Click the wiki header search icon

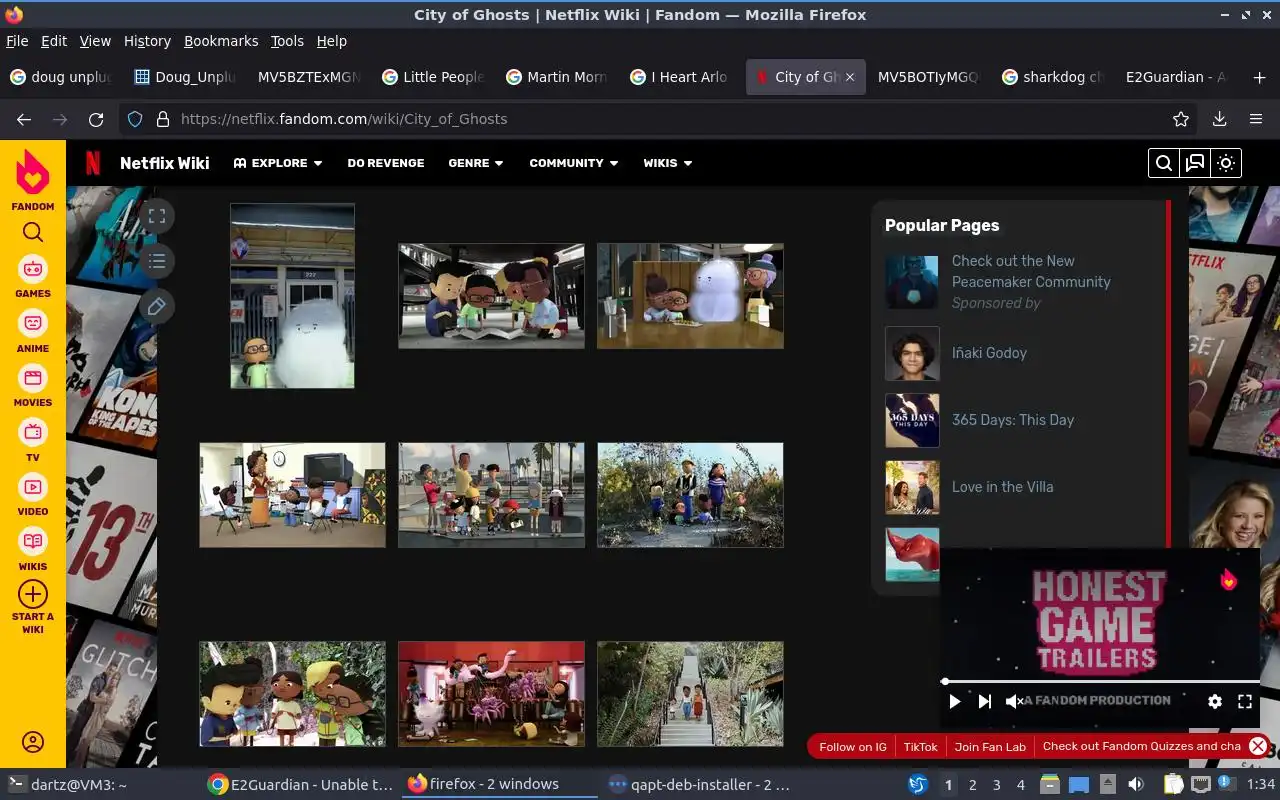click(x=1163, y=163)
